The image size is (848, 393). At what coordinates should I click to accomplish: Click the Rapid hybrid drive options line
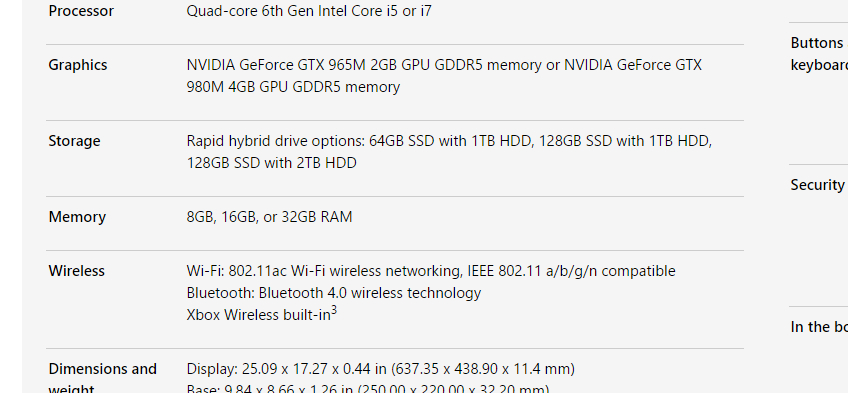click(449, 141)
